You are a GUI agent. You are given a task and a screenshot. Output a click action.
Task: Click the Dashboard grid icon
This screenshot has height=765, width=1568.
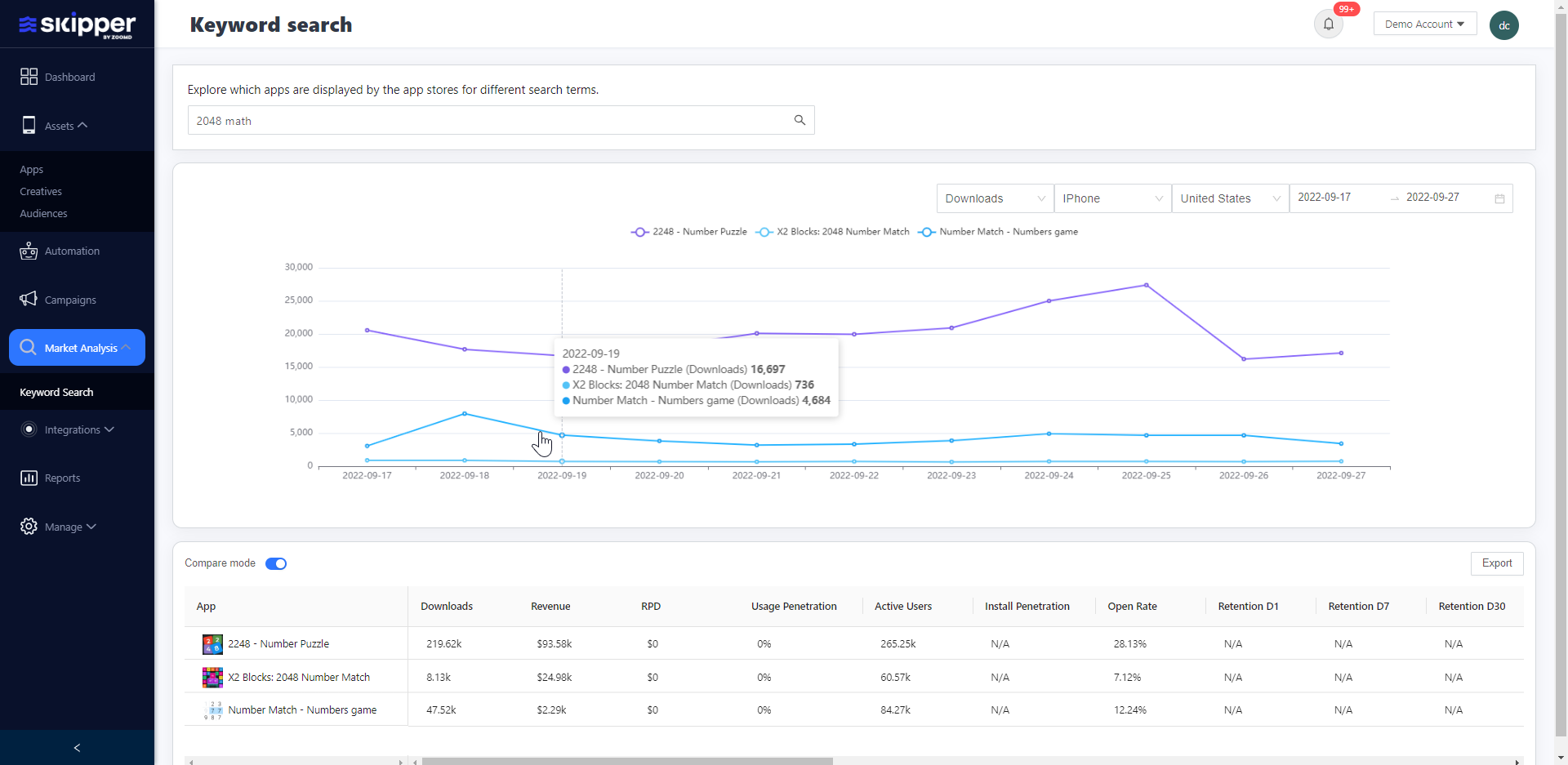(29, 77)
